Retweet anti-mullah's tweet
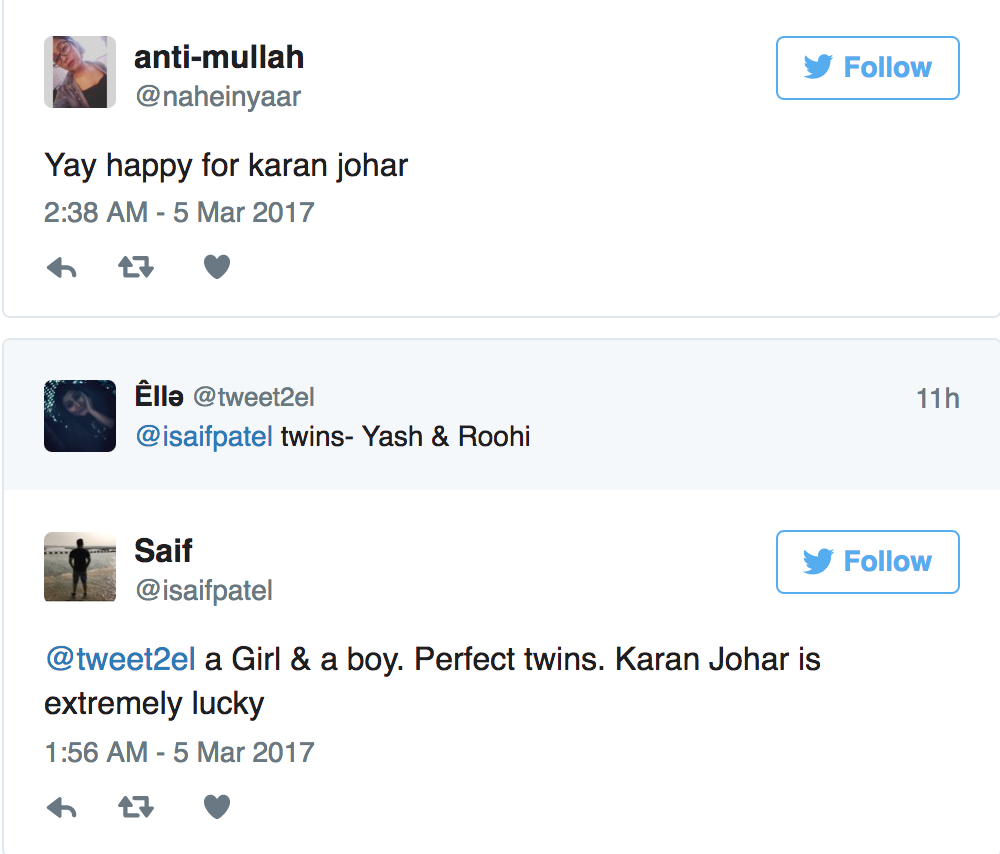The height and width of the screenshot is (854, 1000). point(135,268)
